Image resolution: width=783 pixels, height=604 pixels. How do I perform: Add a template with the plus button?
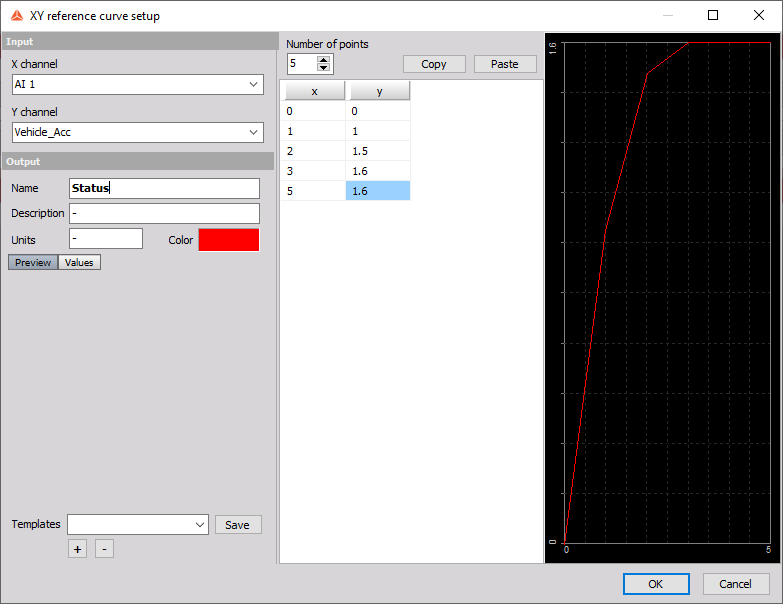pos(77,549)
